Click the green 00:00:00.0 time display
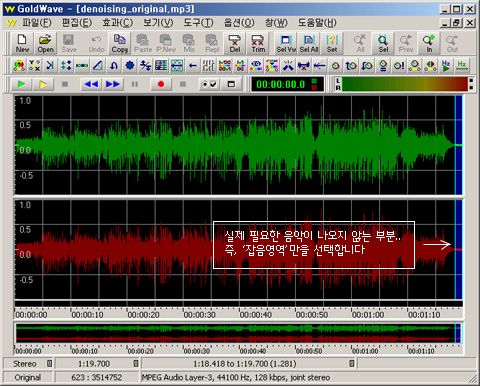This screenshot has width=480, height=386. click(287, 84)
